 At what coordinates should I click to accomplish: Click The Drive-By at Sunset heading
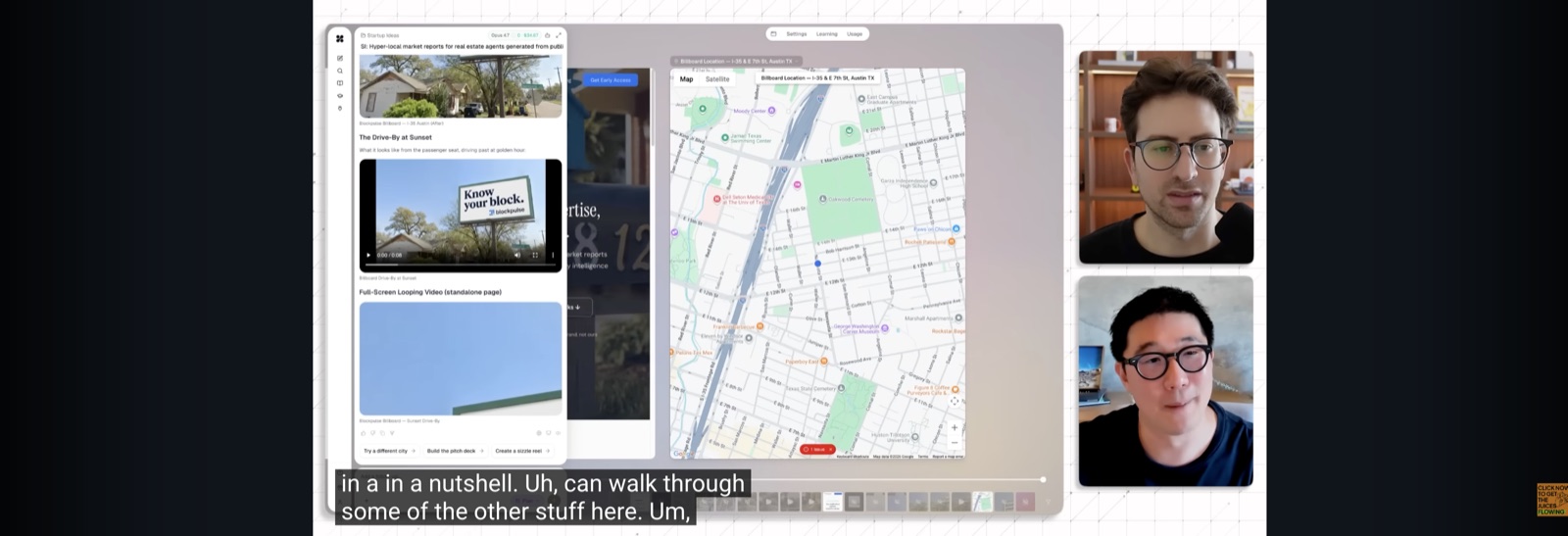[395, 137]
